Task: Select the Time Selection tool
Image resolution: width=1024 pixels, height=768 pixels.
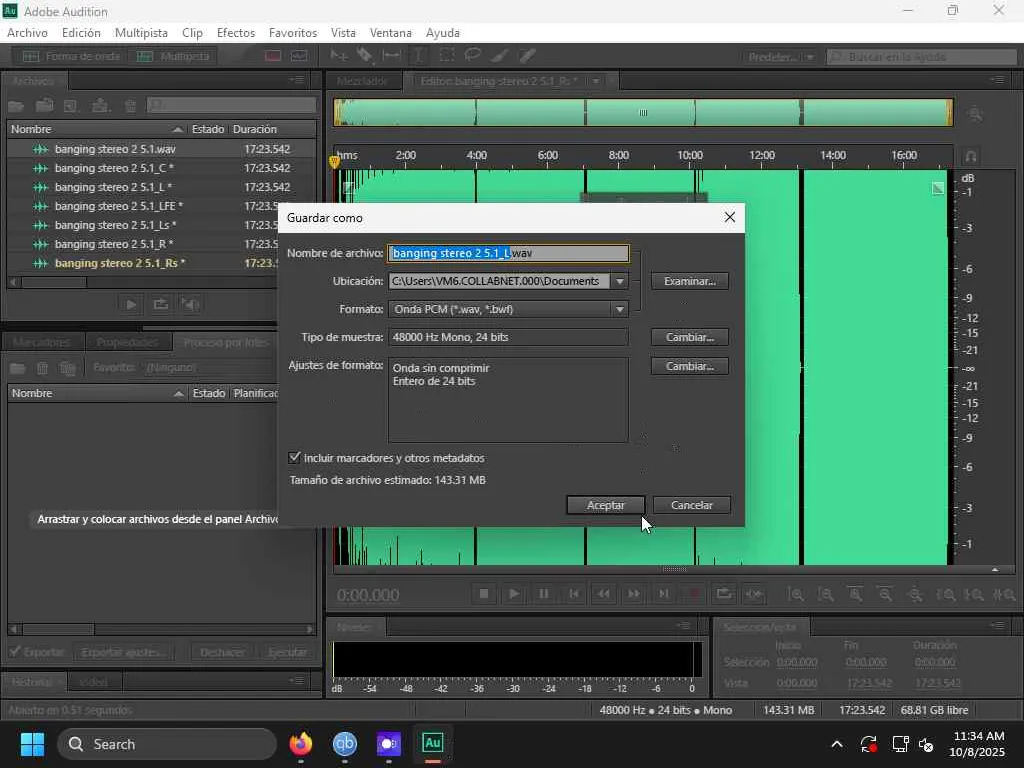Action: tap(419, 56)
